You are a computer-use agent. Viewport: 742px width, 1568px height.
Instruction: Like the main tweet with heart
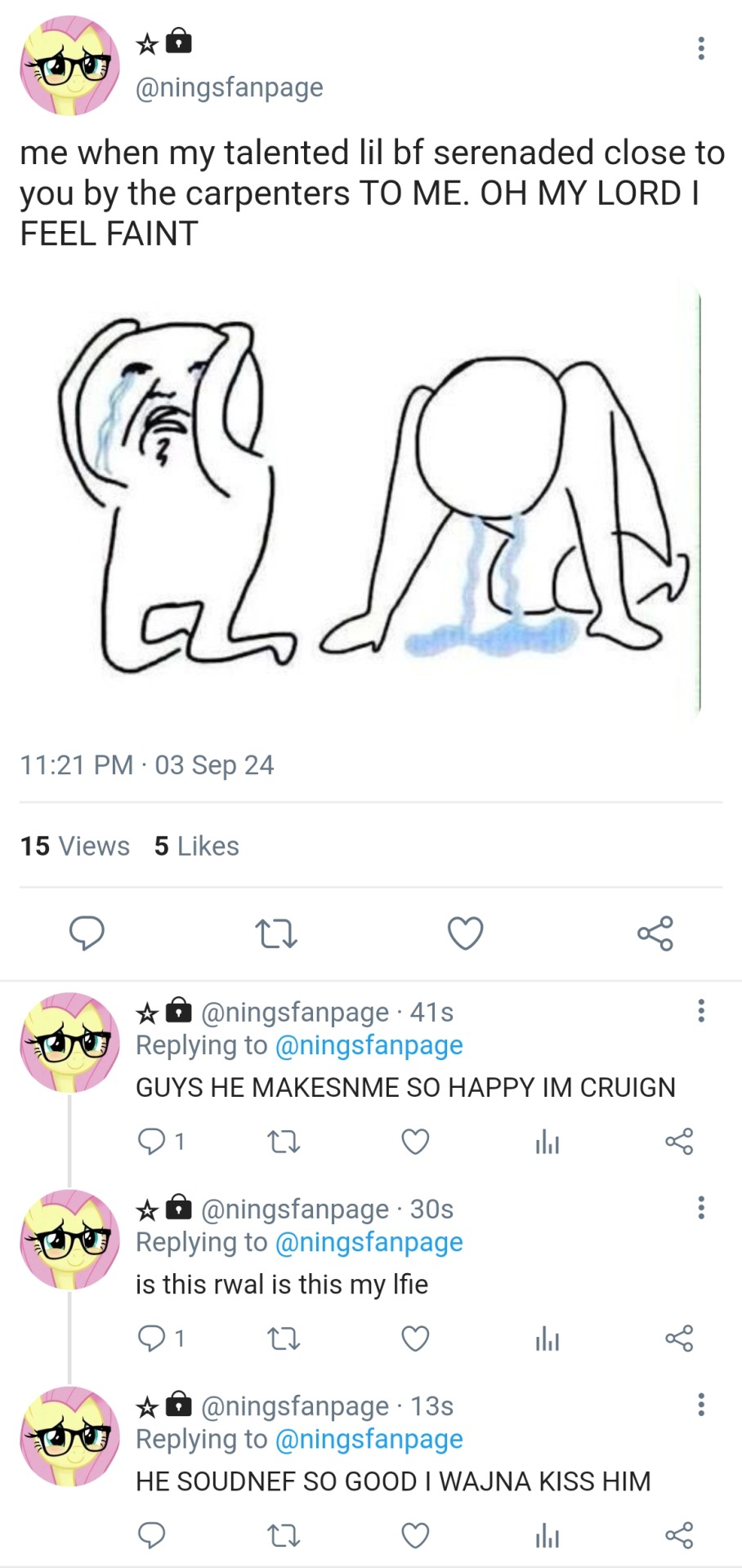[x=465, y=933]
